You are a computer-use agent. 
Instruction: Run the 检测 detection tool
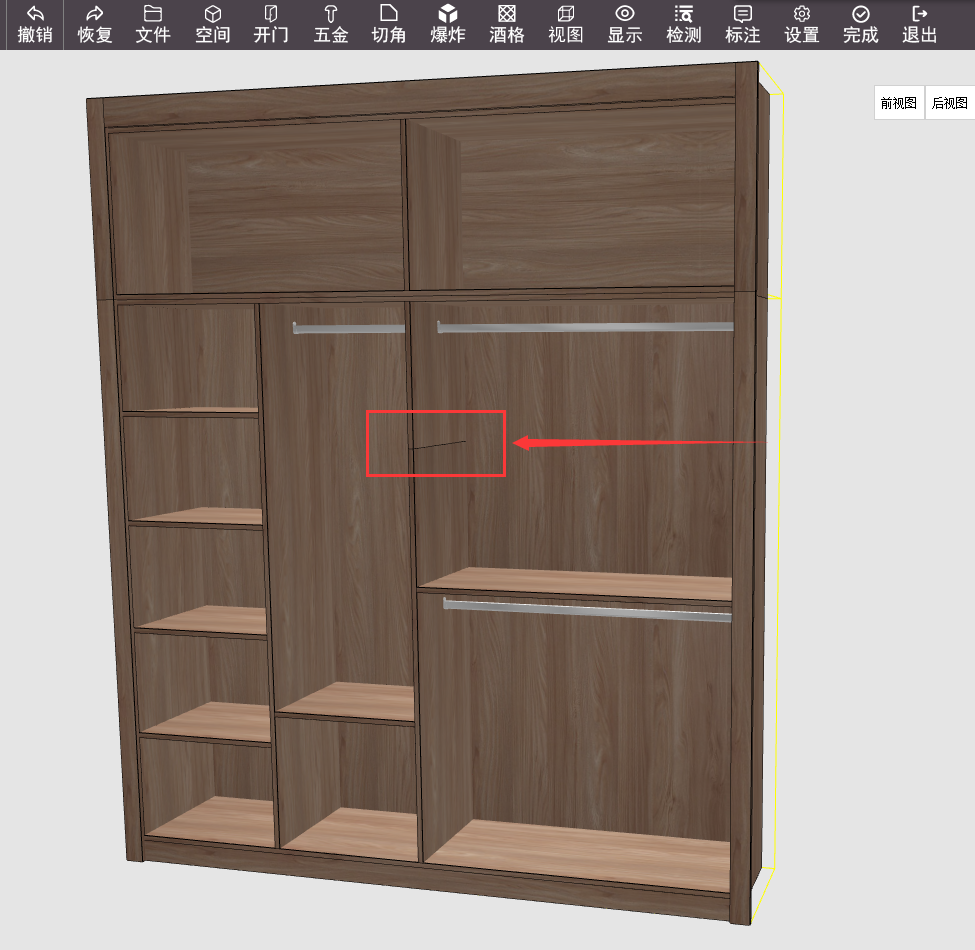click(x=684, y=24)
